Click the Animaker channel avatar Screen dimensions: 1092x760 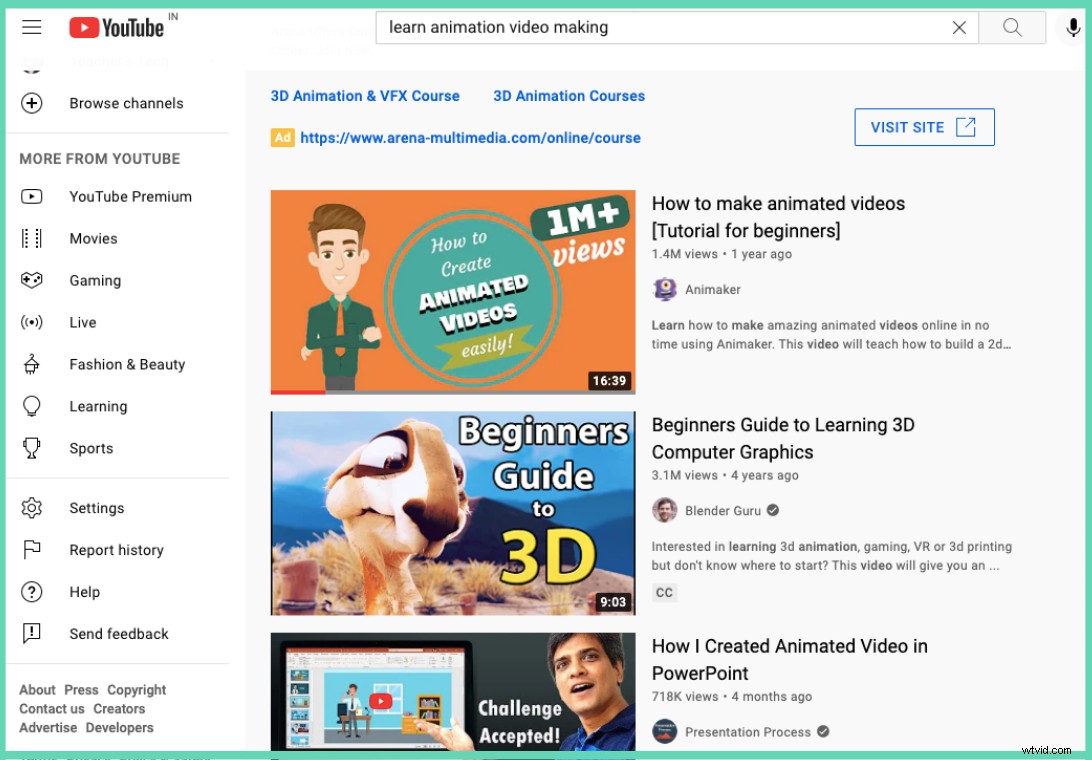pos(663,289)
